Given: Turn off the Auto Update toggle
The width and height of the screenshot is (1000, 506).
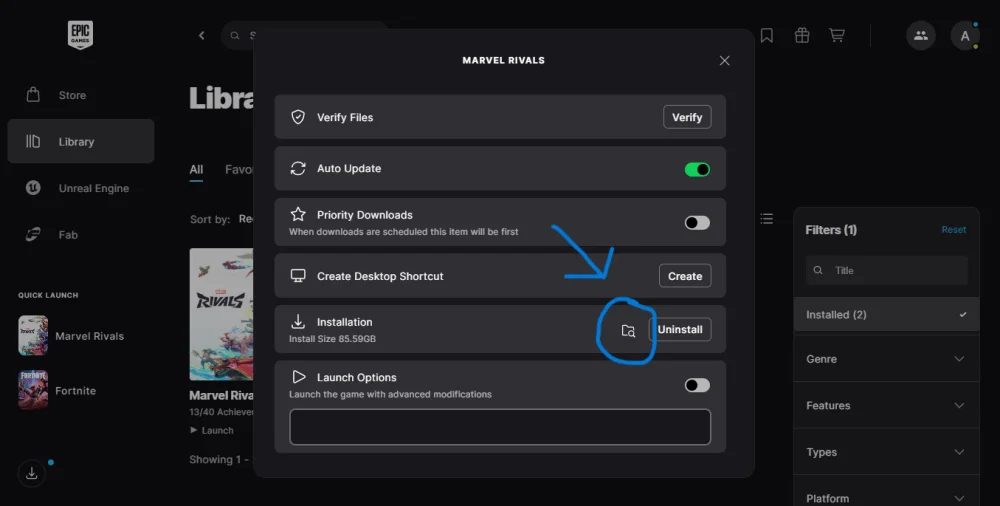Looking at the screenshot, I should coord(697,170).
